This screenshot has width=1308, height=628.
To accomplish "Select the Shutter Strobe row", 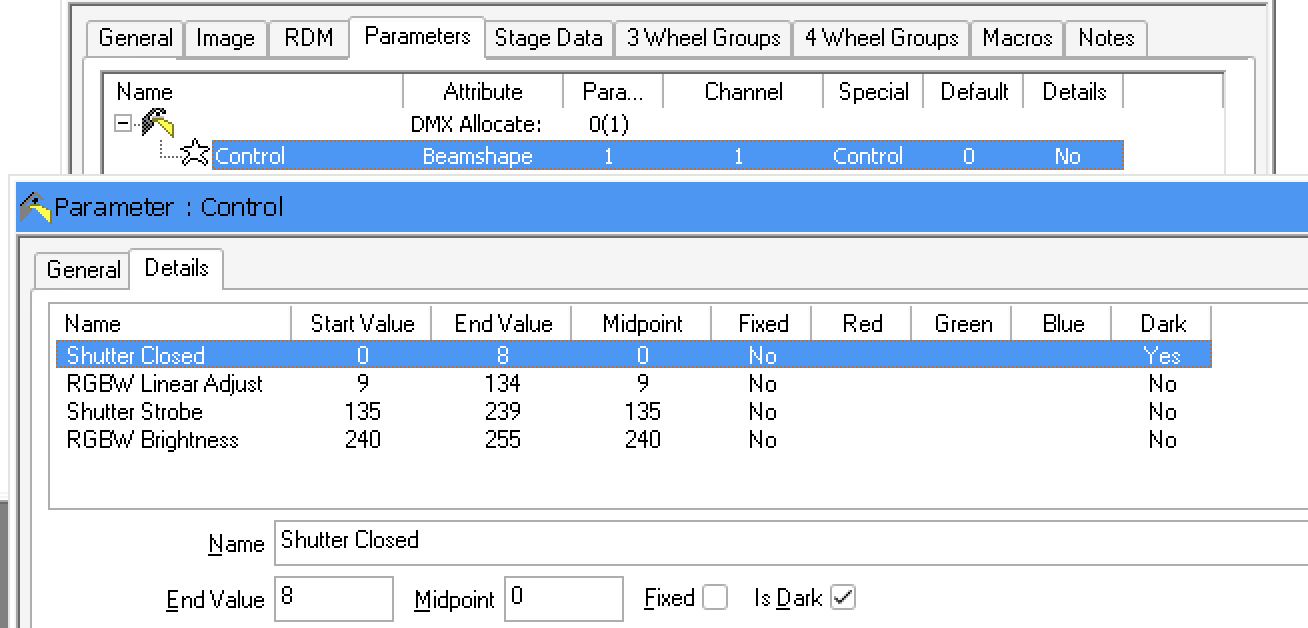I will click(134, 412).
